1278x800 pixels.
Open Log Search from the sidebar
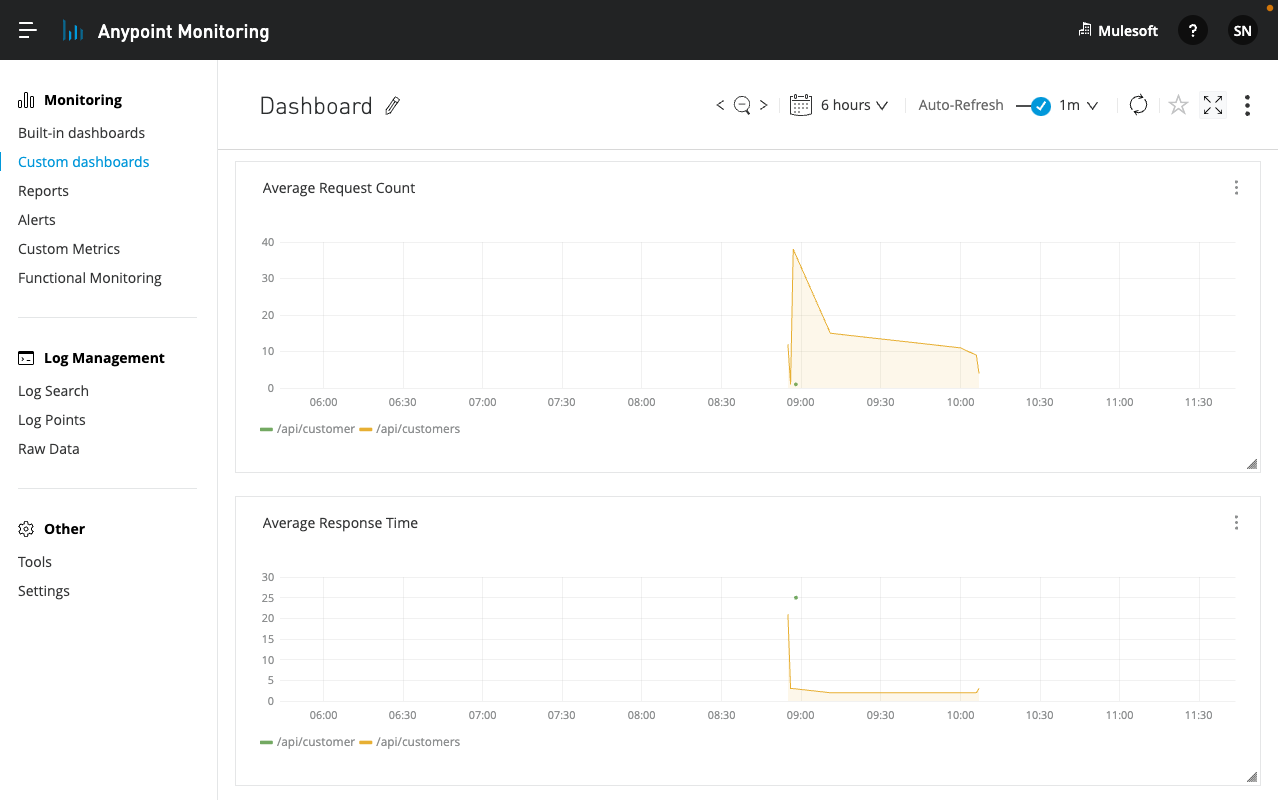coord(53,390)
